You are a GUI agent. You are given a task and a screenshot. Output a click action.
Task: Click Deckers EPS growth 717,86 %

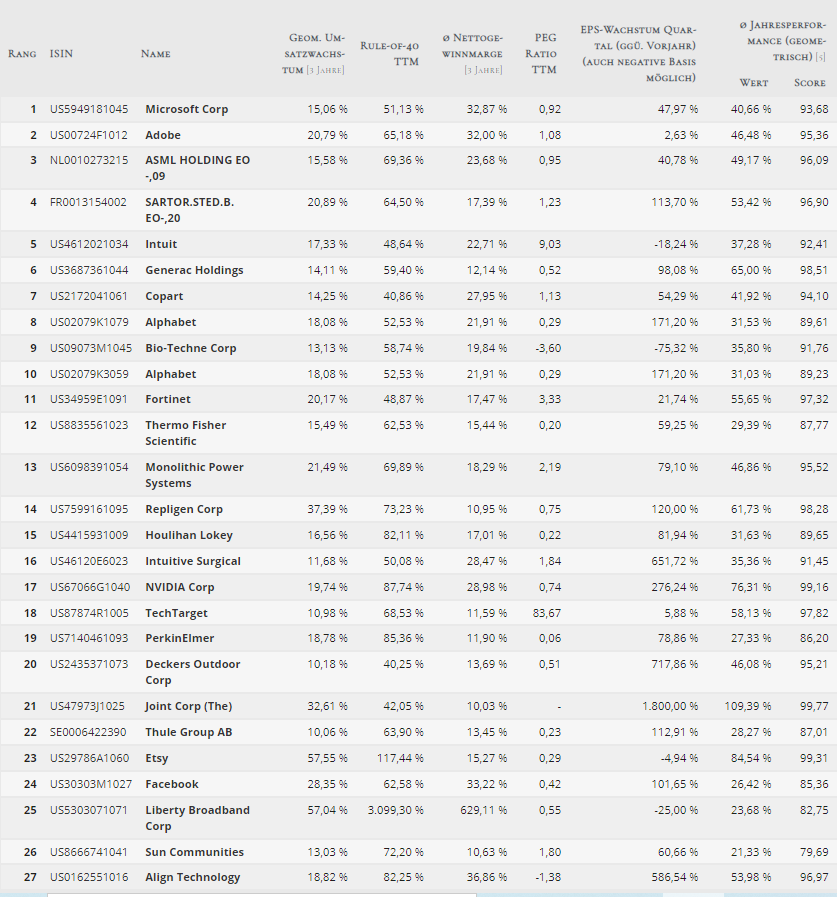tap(675, 664)
